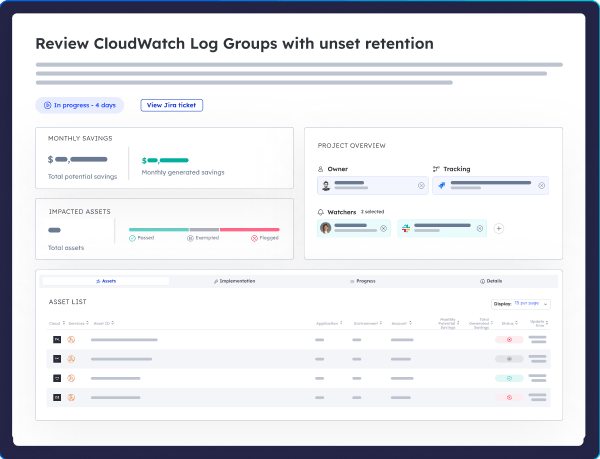Screen dimensions: 600x459
Task: Click the bell icon beside Watchers
Action: click(x=321, y=212)
